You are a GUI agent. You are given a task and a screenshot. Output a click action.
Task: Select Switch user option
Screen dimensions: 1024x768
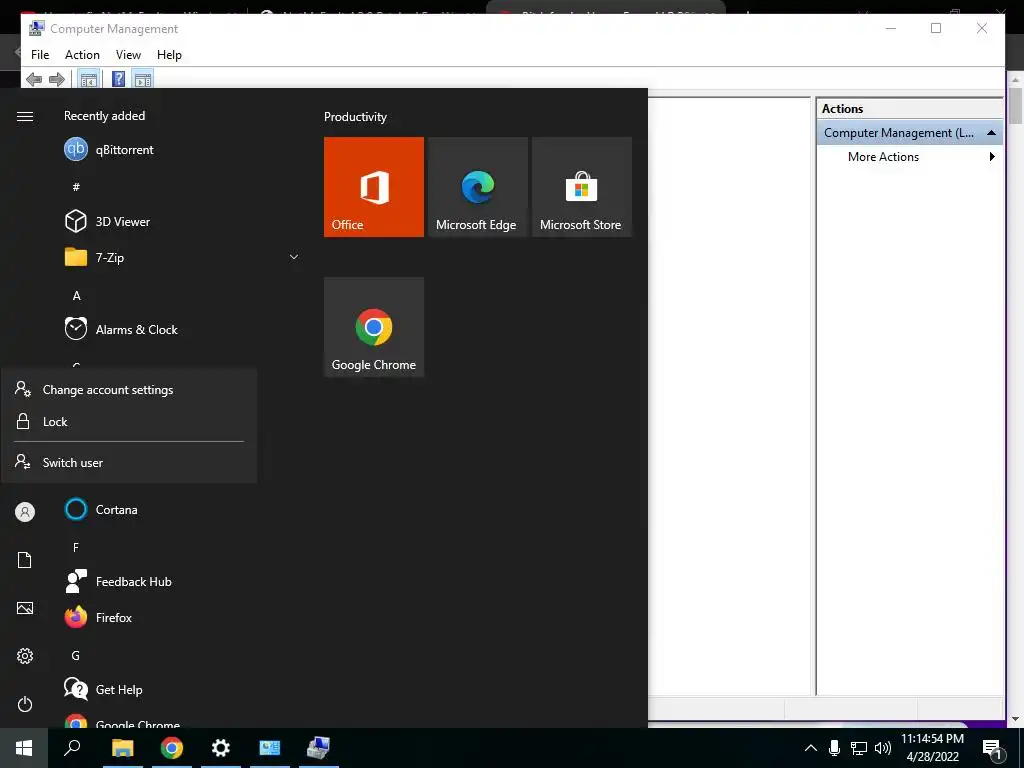point(129,462)
